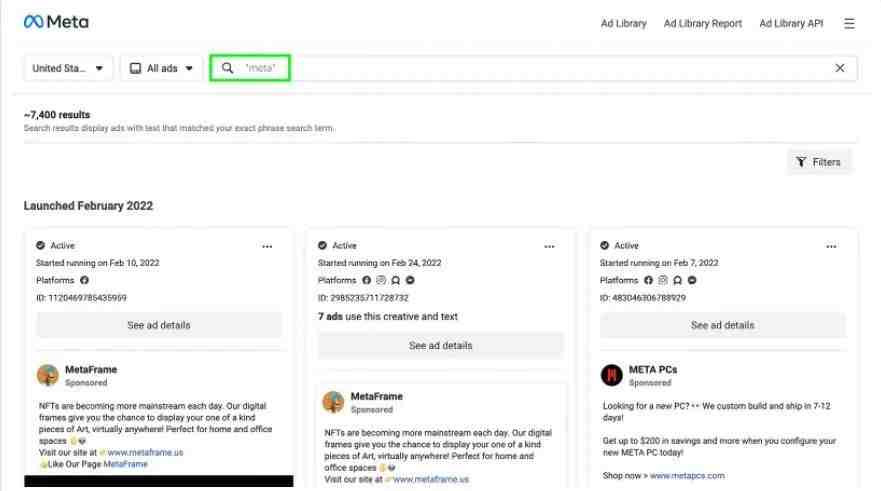The height and width of the screenshot is (491, 881).
Task: See ad details for the Feb 10 ad
Action: click(159, 325)
